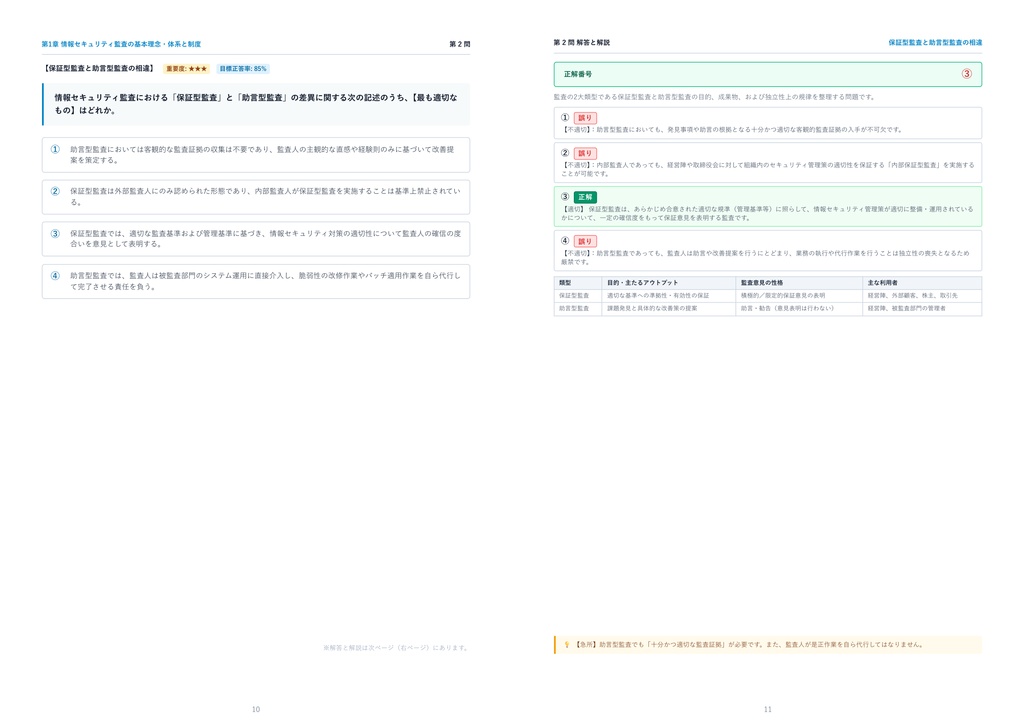
Task: Click explanation ④ text about 独立性の喪失
Action: tap(765, 257)
